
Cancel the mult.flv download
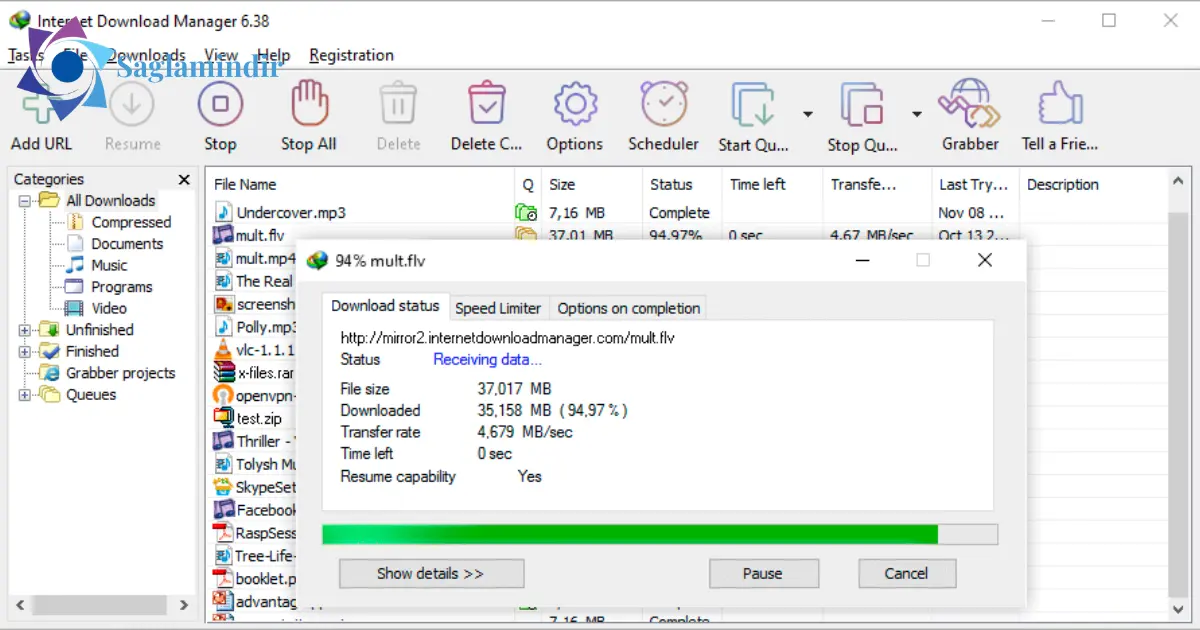[x=906, y=574]
